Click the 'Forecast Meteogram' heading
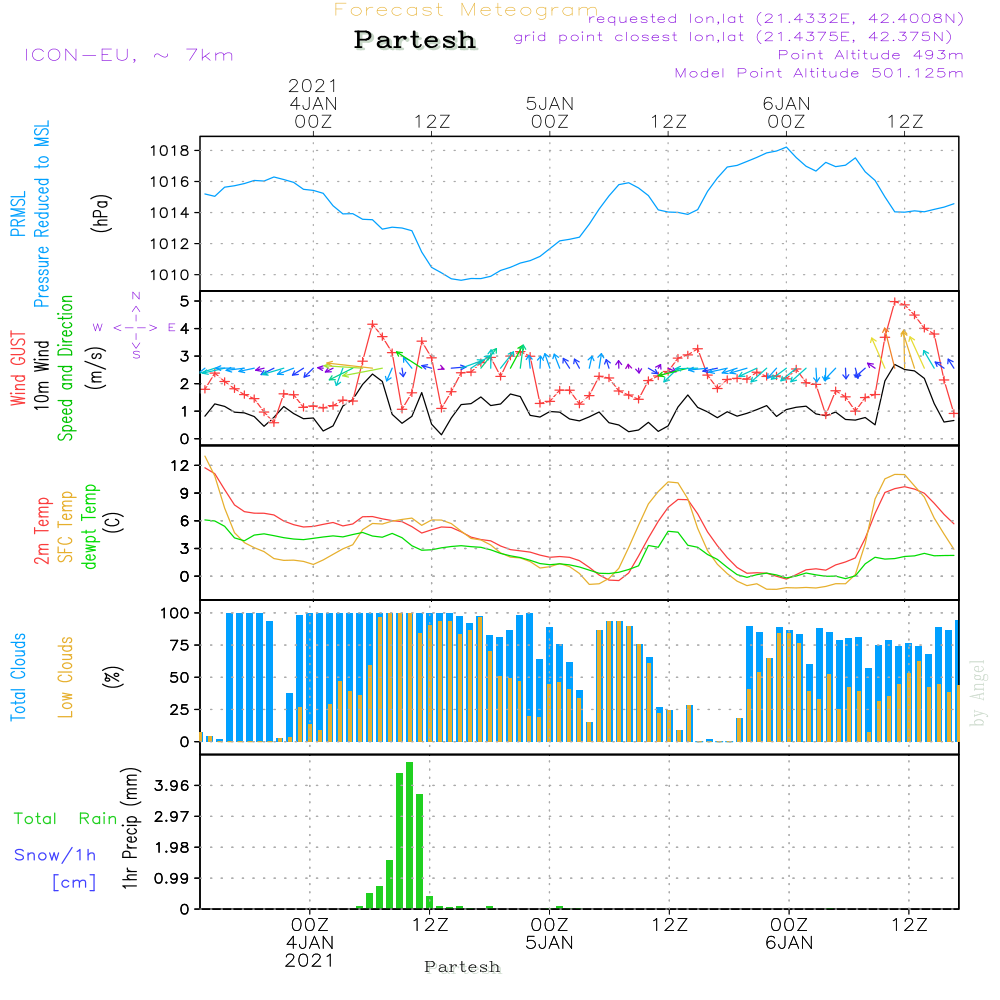The image size is (1000, 1000). (466, 10)
